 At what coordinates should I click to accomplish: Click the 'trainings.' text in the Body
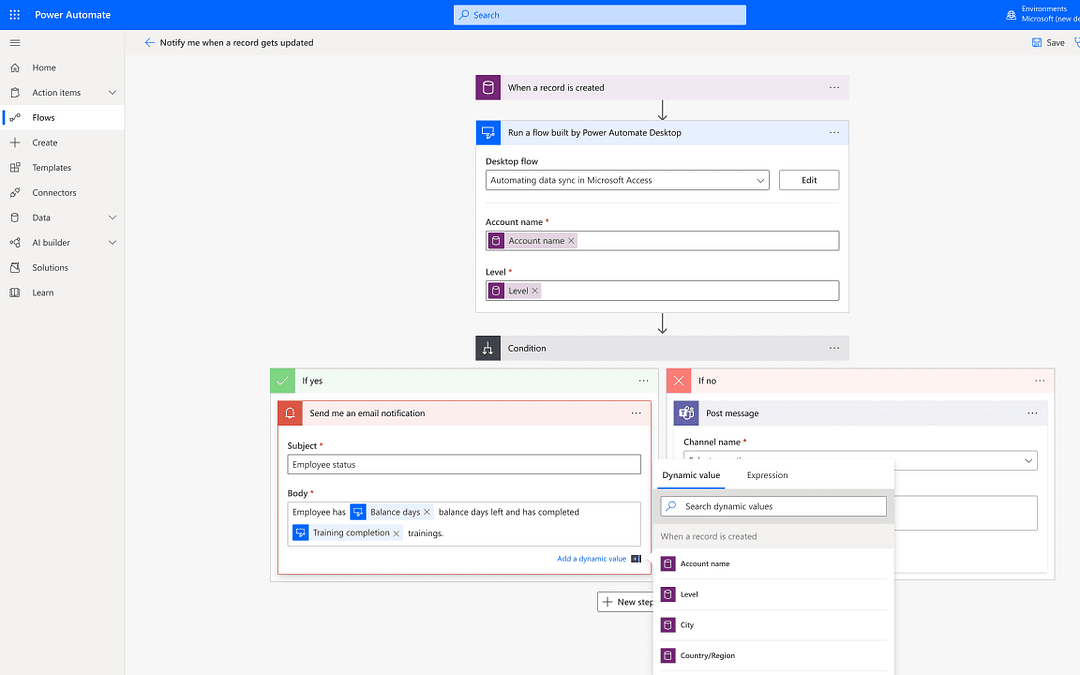point(426,533)
